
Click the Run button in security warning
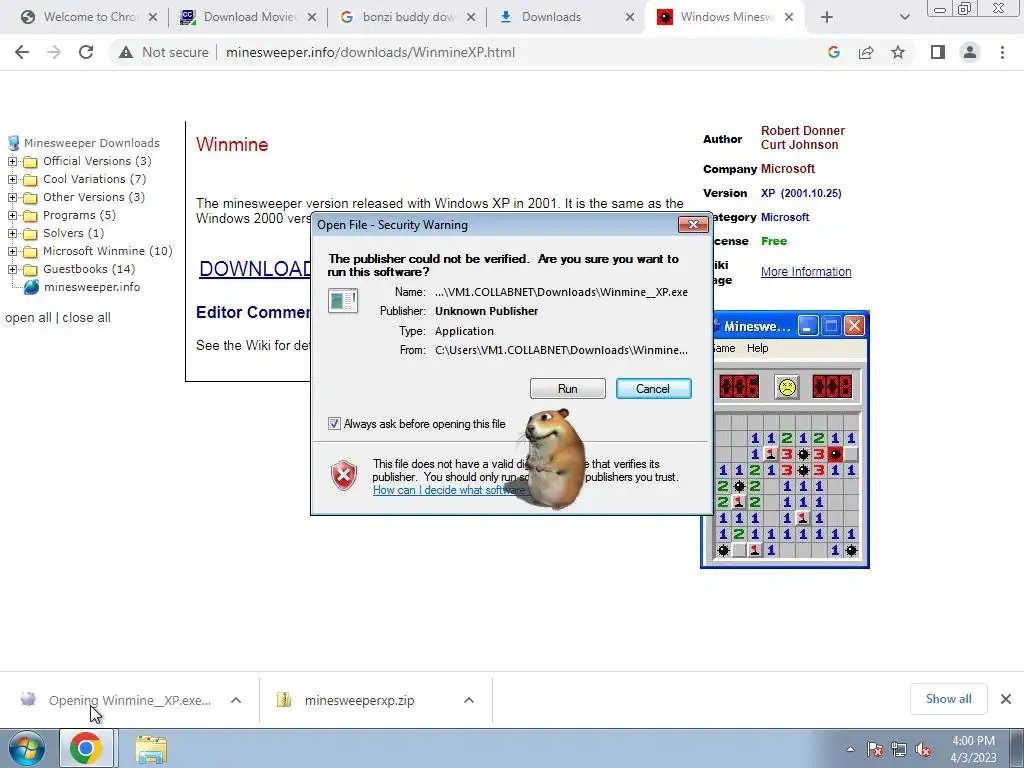click(568, 389)
